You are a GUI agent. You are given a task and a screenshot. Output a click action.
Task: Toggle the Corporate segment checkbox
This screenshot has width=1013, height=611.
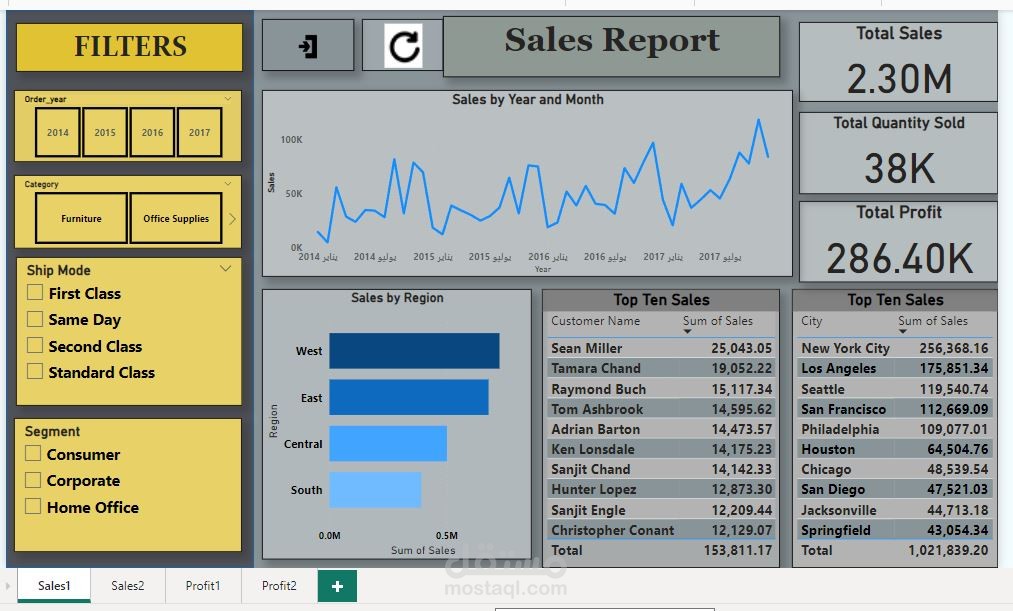coord(33,480)
